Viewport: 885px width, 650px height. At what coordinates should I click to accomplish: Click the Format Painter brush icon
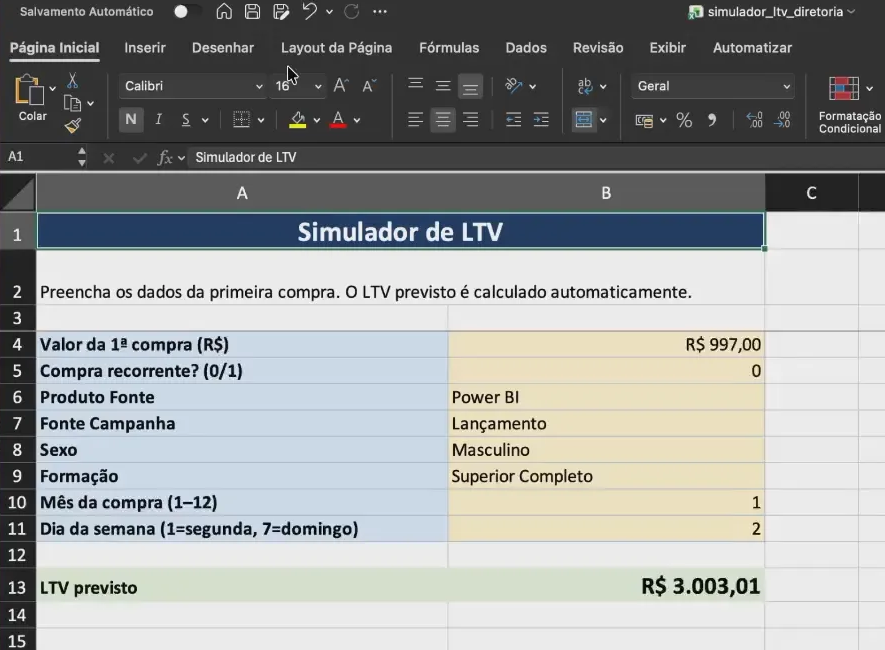pos(73,125)
